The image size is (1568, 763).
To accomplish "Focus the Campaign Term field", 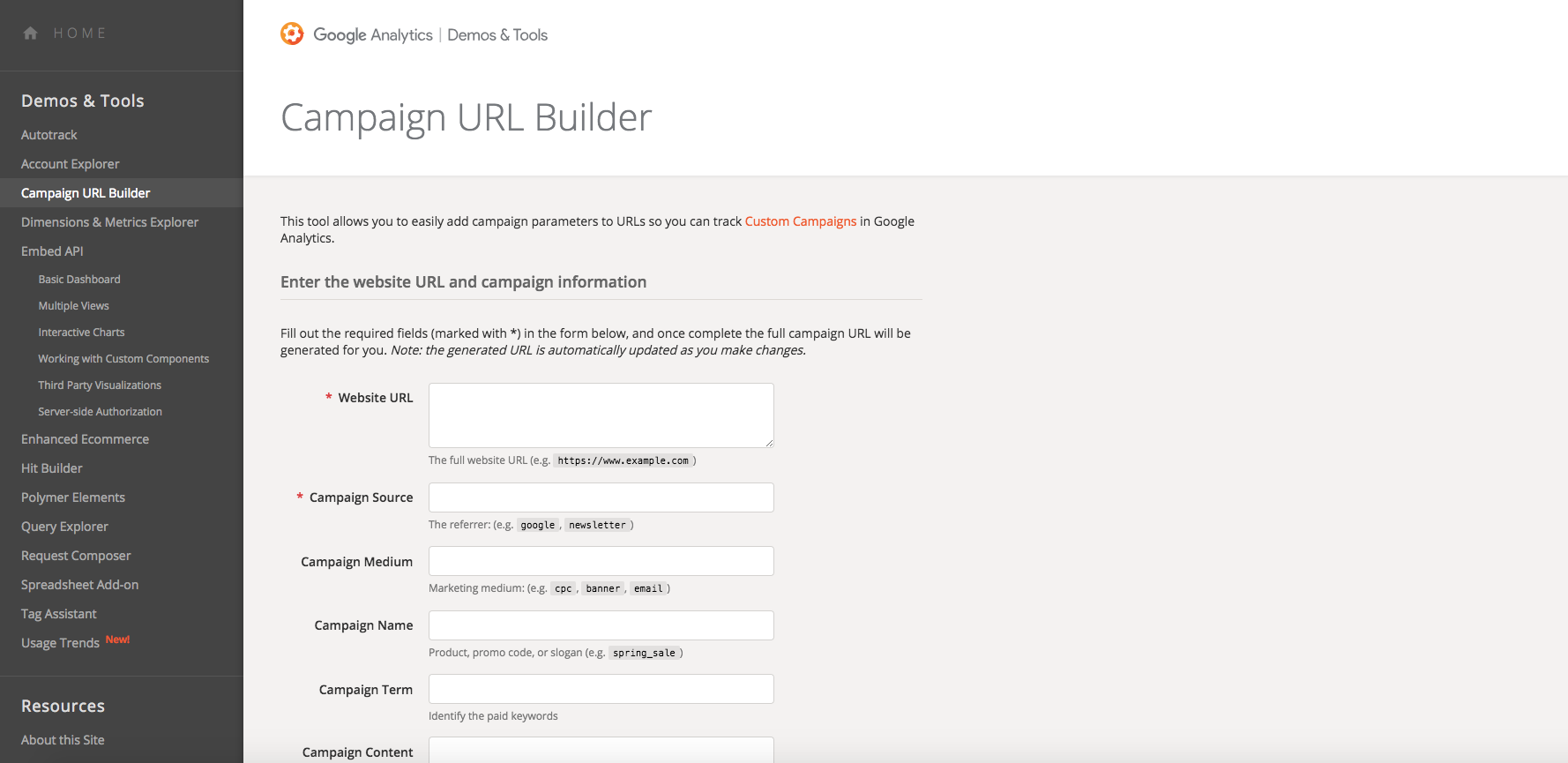I will [x=601, y=689].
